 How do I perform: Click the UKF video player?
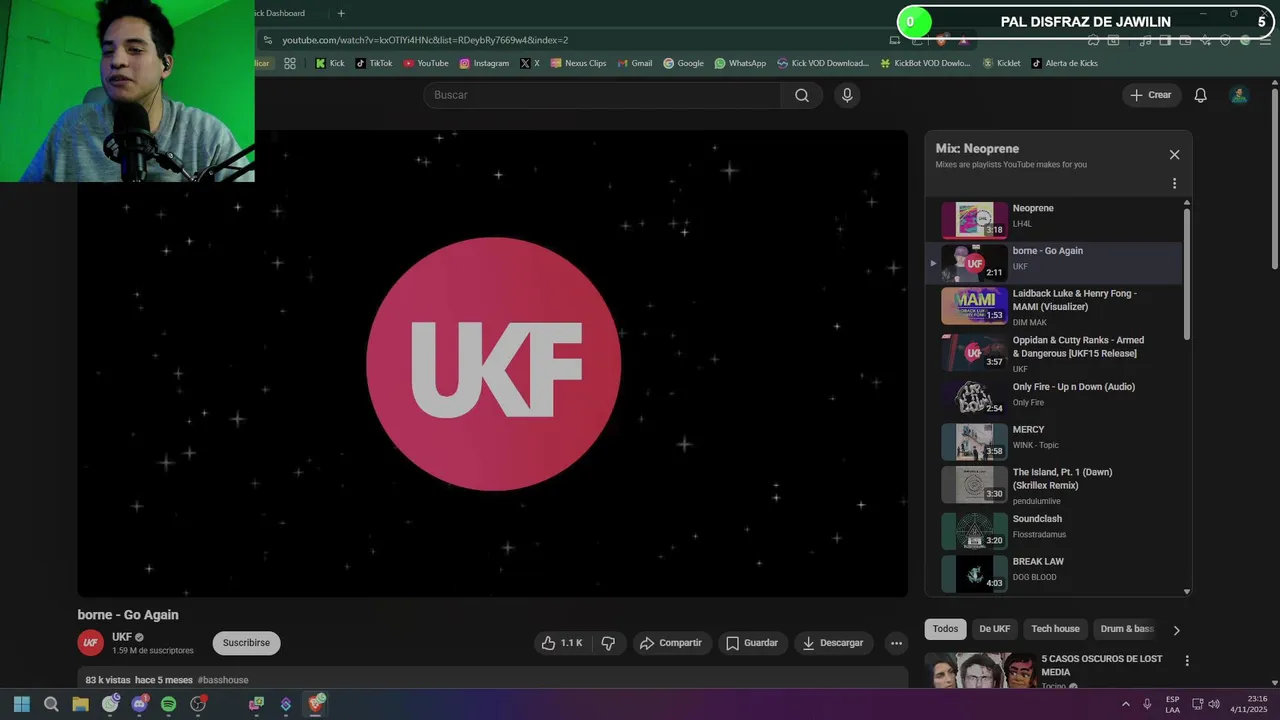tap(493, 364)
